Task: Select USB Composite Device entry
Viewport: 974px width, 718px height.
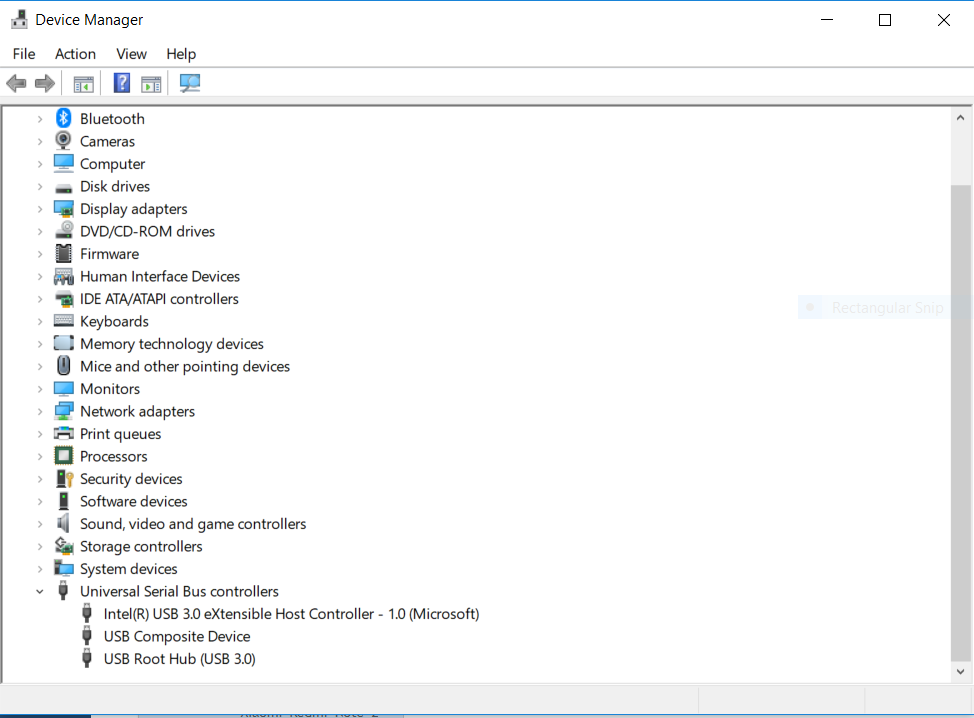Action: (x=177, y=637)
